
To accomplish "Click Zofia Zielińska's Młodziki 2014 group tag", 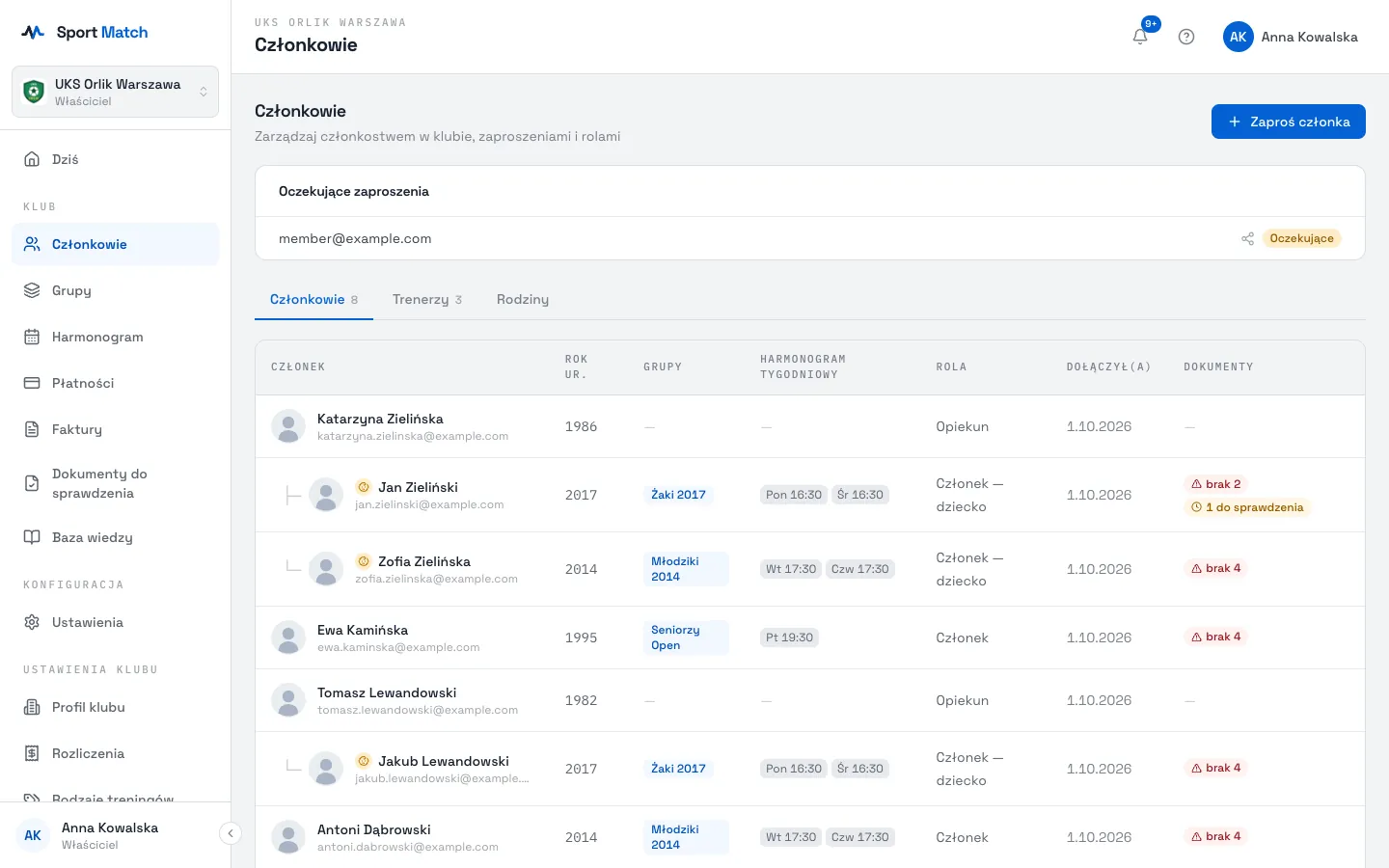I will point(686,569).
